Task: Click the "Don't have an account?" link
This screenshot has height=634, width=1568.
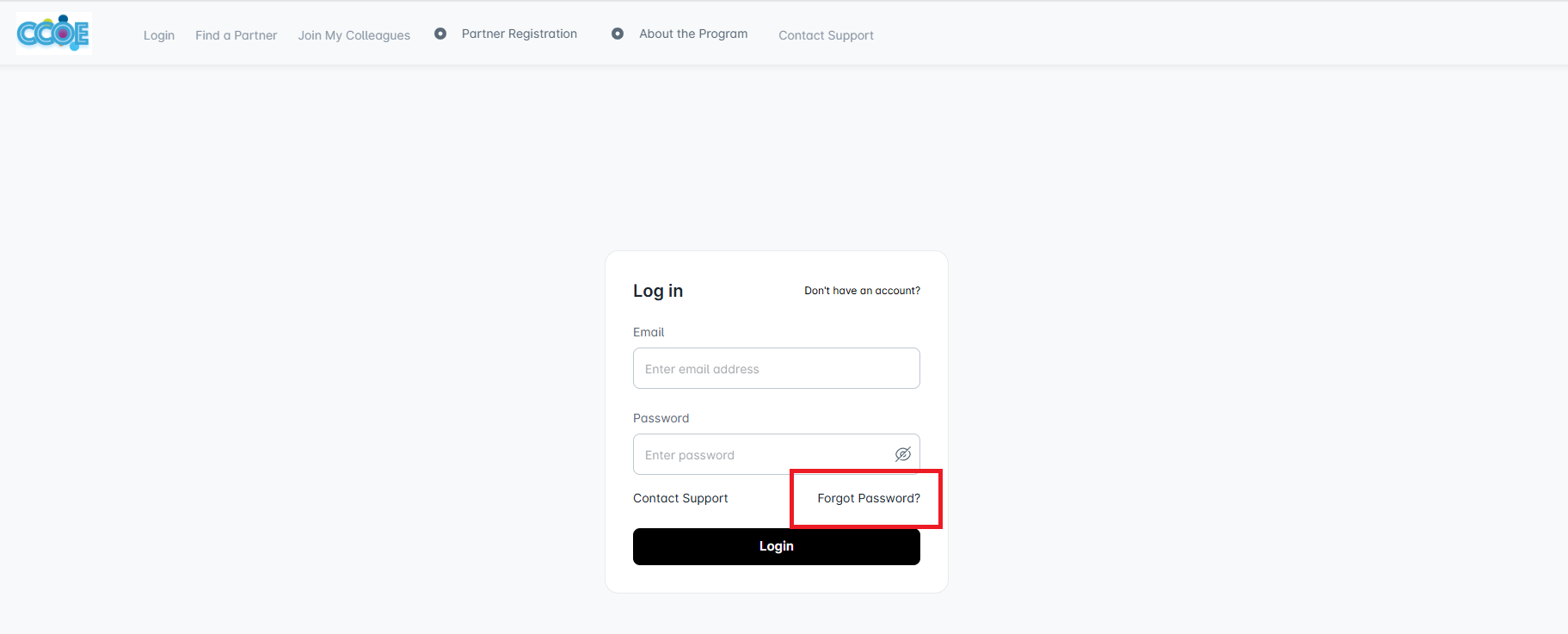Action: (862, 291)
